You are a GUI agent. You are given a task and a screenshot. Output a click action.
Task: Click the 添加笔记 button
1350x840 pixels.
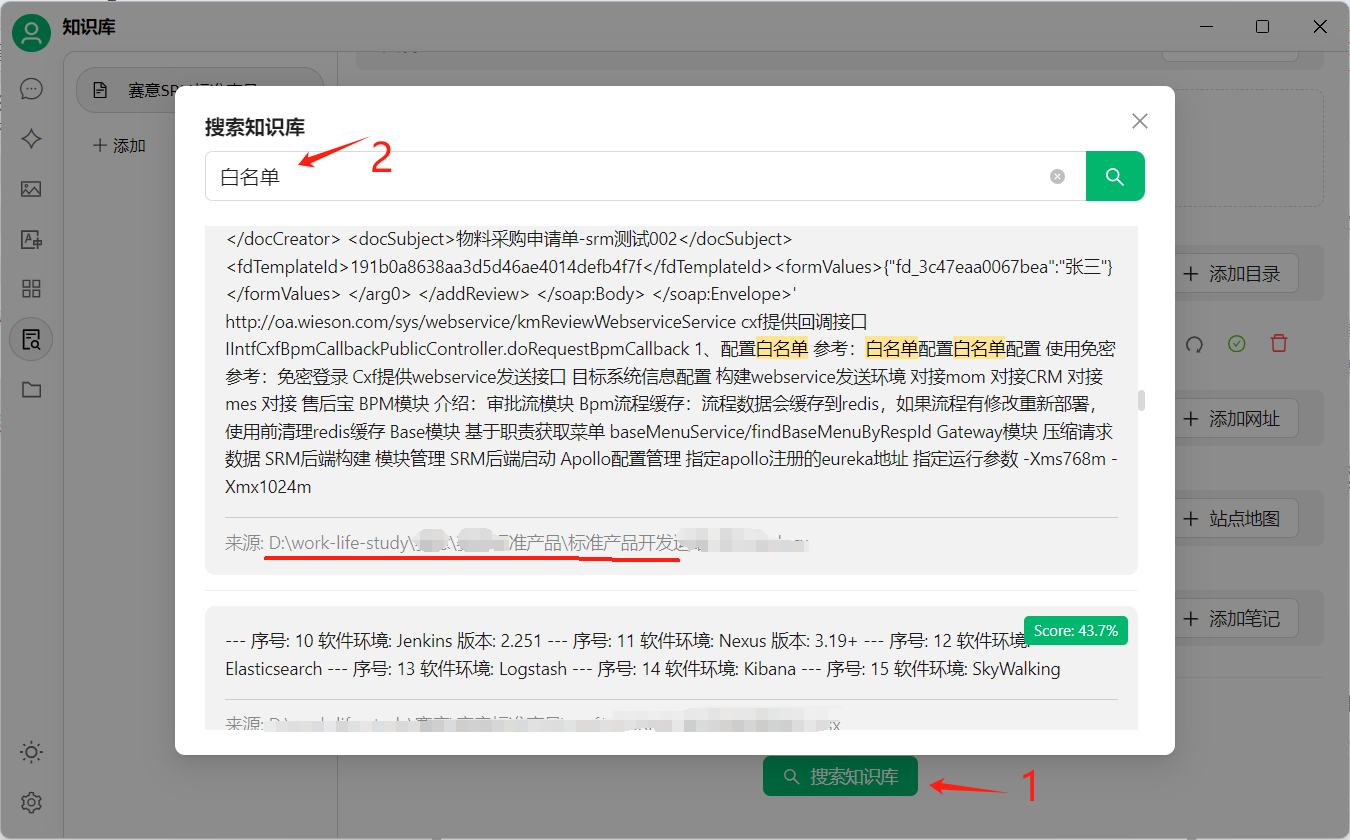(x=1231, y=619)
